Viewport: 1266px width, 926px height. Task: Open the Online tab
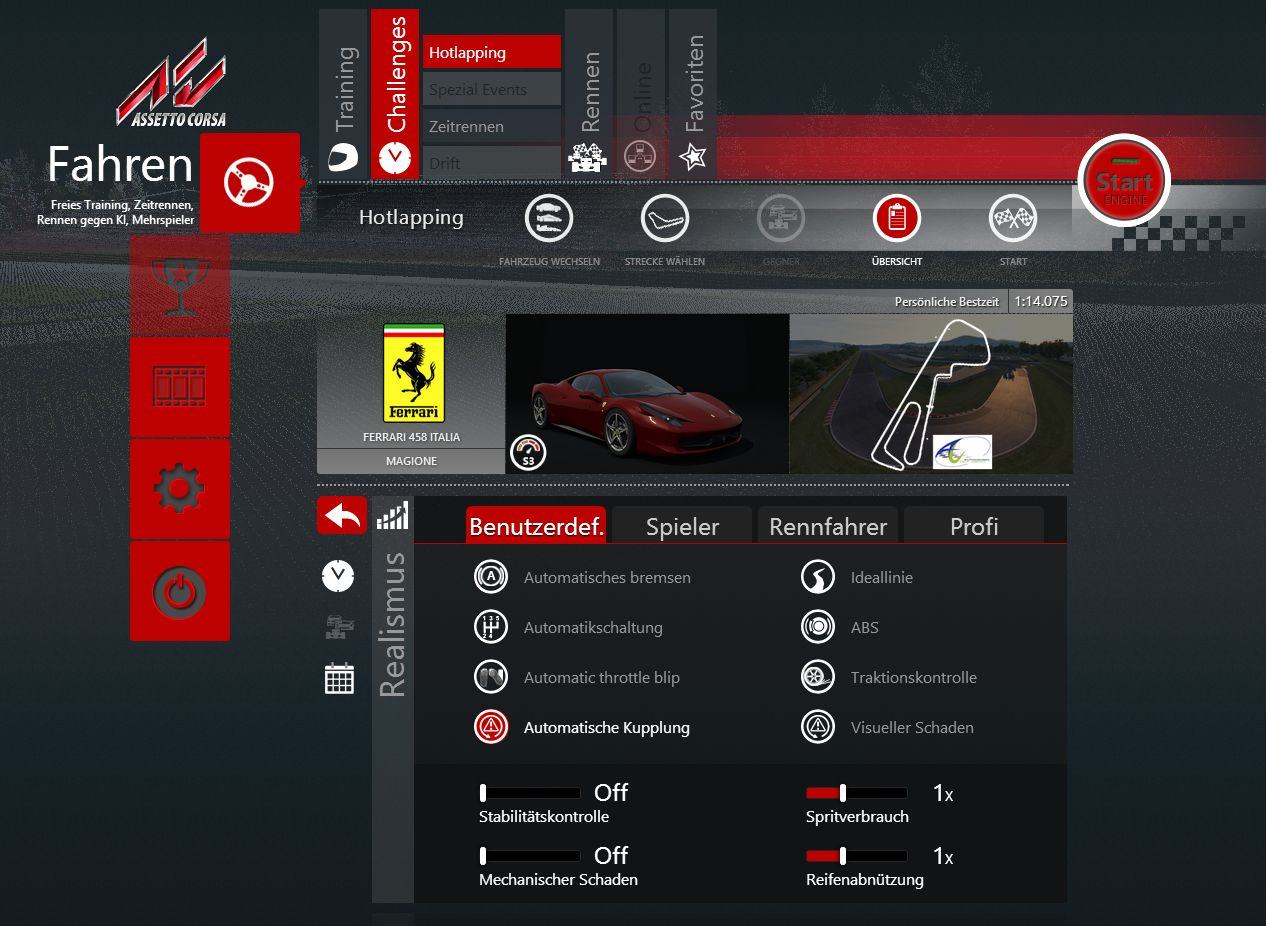tap(641, 94)
